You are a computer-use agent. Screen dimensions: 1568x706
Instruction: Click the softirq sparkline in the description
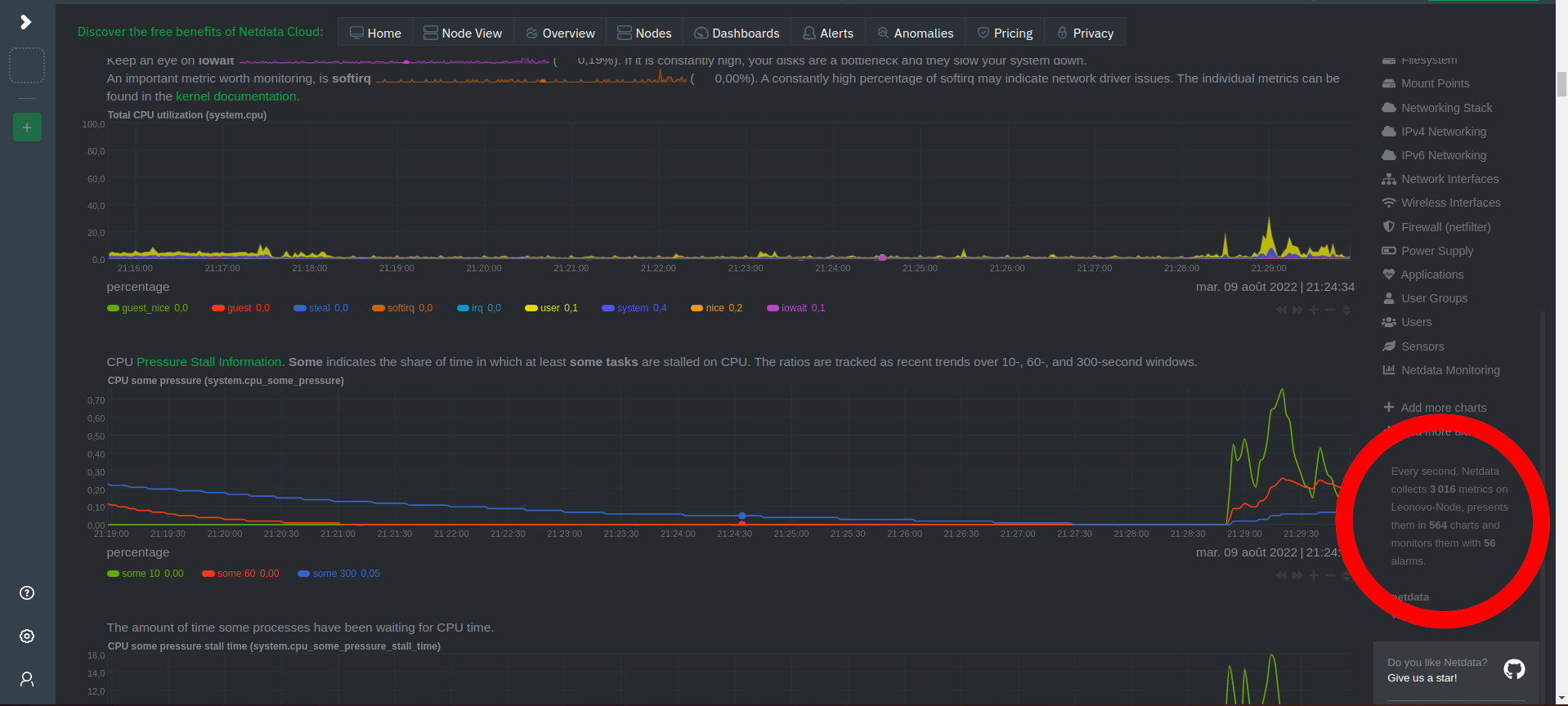coord(531,78)
